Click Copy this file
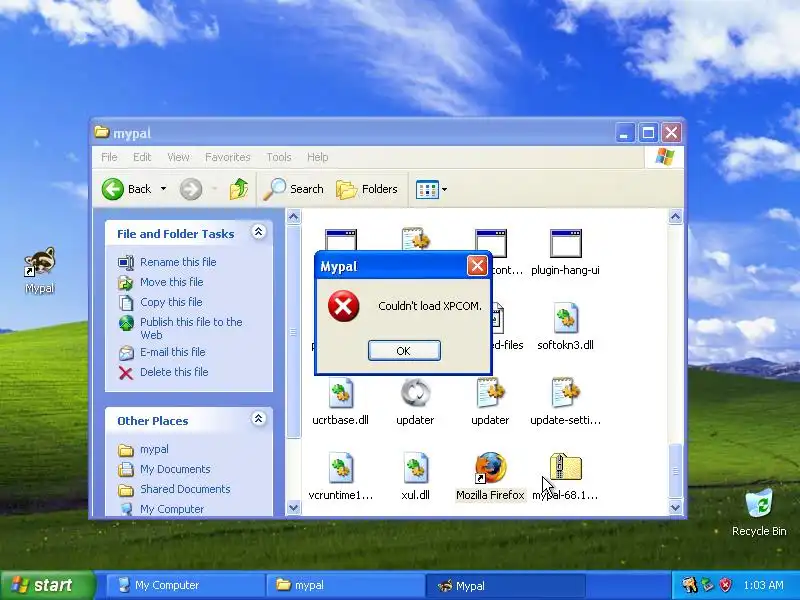Screen dimensions: 800x600 160,302
